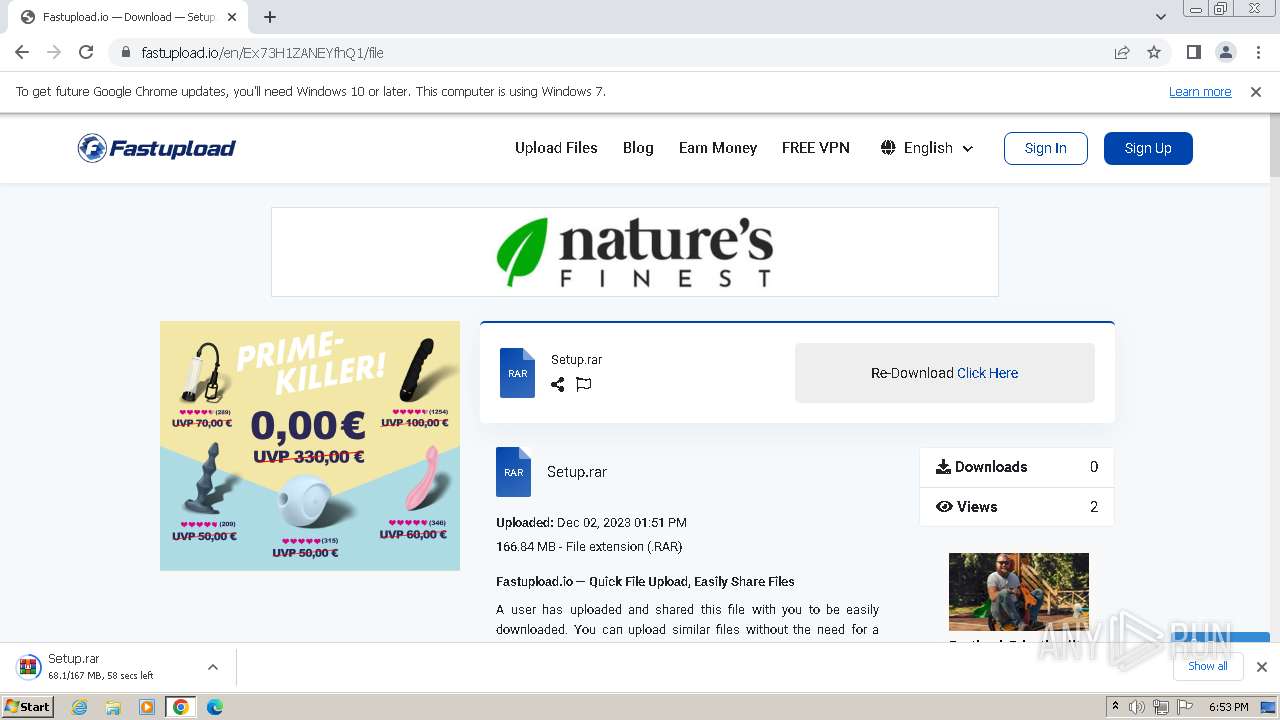Open the Windows Start menu
Screen dimensions: 1280x720
(28, 707)
